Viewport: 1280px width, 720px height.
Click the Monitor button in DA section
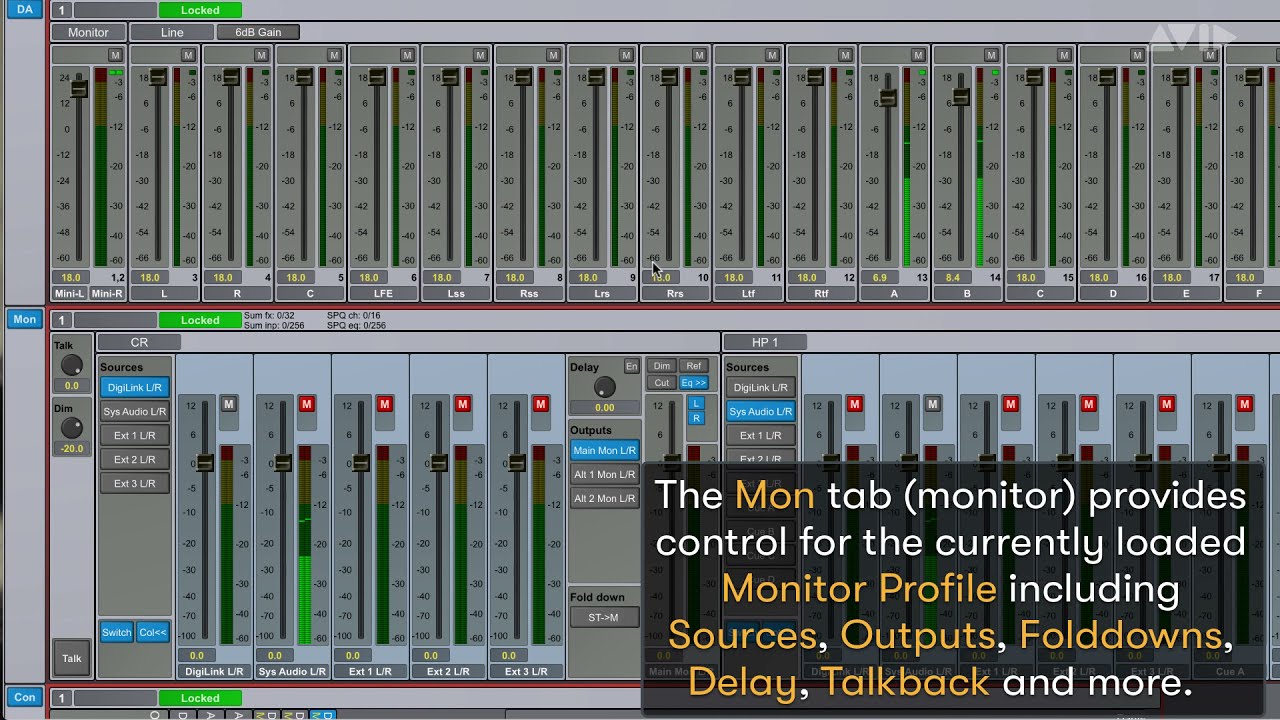(88, 32)
